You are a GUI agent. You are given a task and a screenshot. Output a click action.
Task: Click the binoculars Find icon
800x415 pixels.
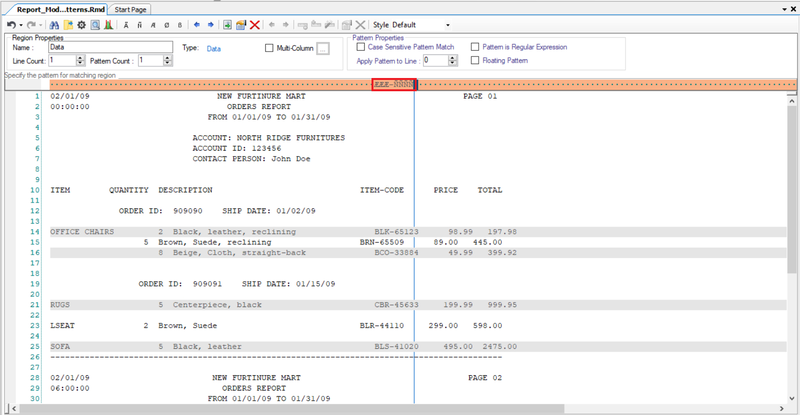pyautogui.click(x=54, y=24)
